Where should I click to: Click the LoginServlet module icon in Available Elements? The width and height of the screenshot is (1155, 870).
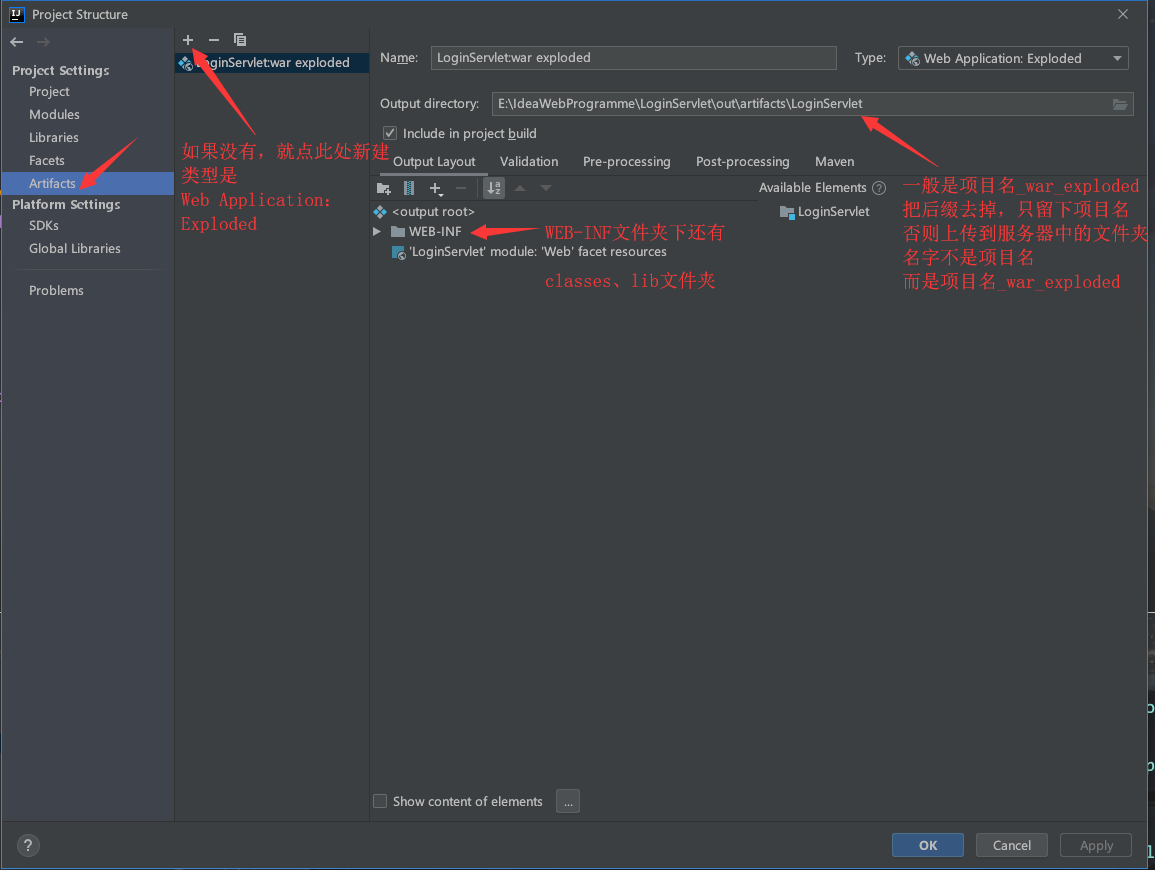point(787,212)
